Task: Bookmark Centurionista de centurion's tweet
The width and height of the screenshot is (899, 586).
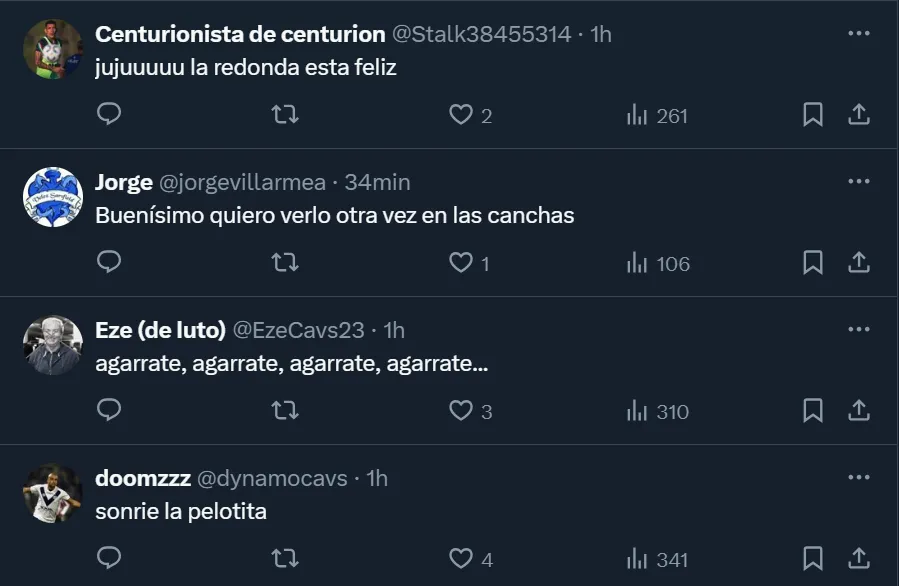Action: (x=813, y=115)
